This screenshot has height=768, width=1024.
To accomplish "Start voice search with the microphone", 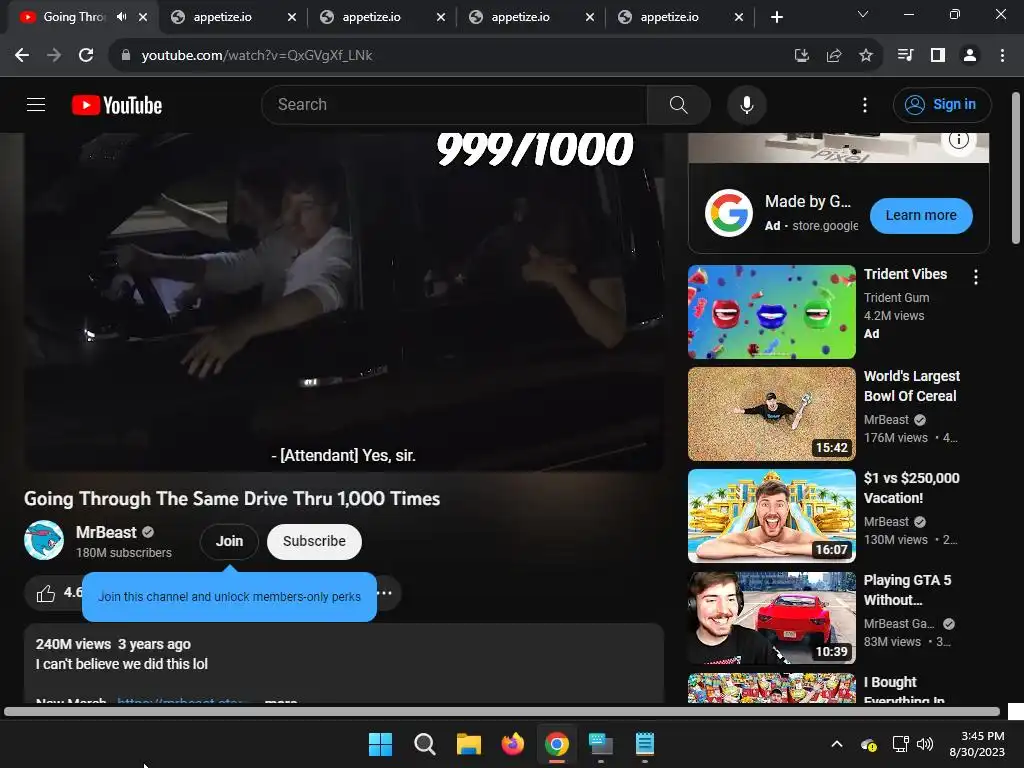I will pyautogui.click(x=746, y=104).
